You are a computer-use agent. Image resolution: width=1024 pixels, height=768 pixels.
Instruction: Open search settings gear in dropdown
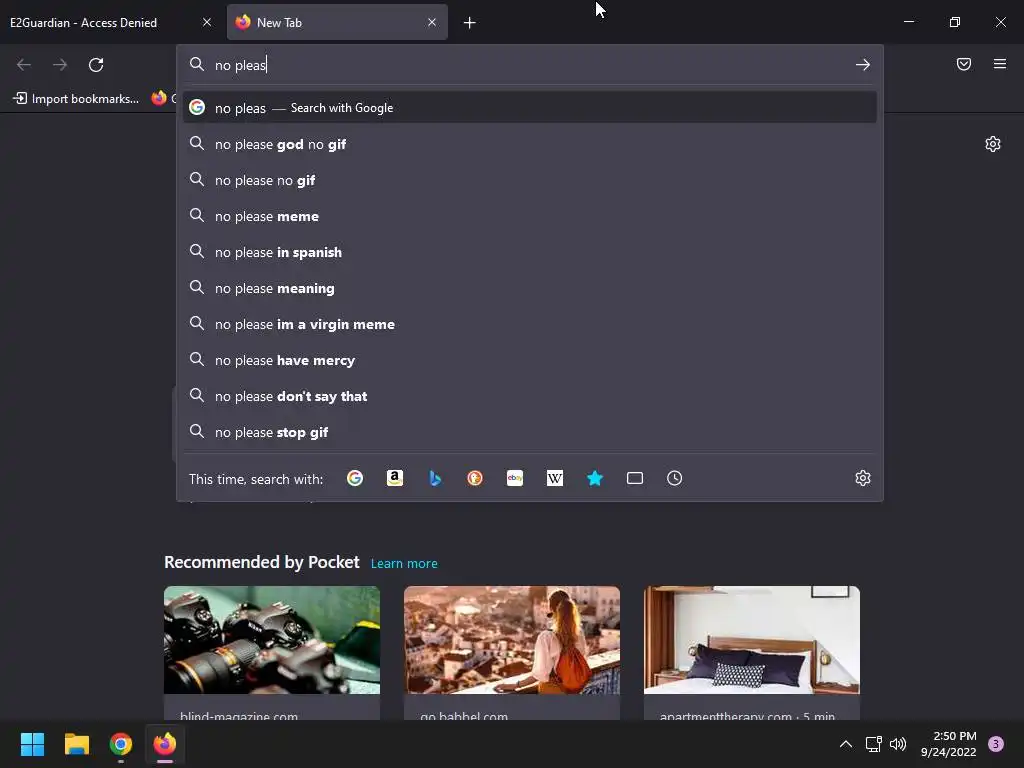pyautogui.click(x=863, y=478)
